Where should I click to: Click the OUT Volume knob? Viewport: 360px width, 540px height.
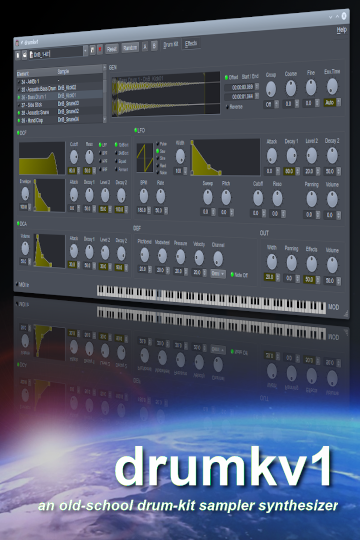[332, 265]
